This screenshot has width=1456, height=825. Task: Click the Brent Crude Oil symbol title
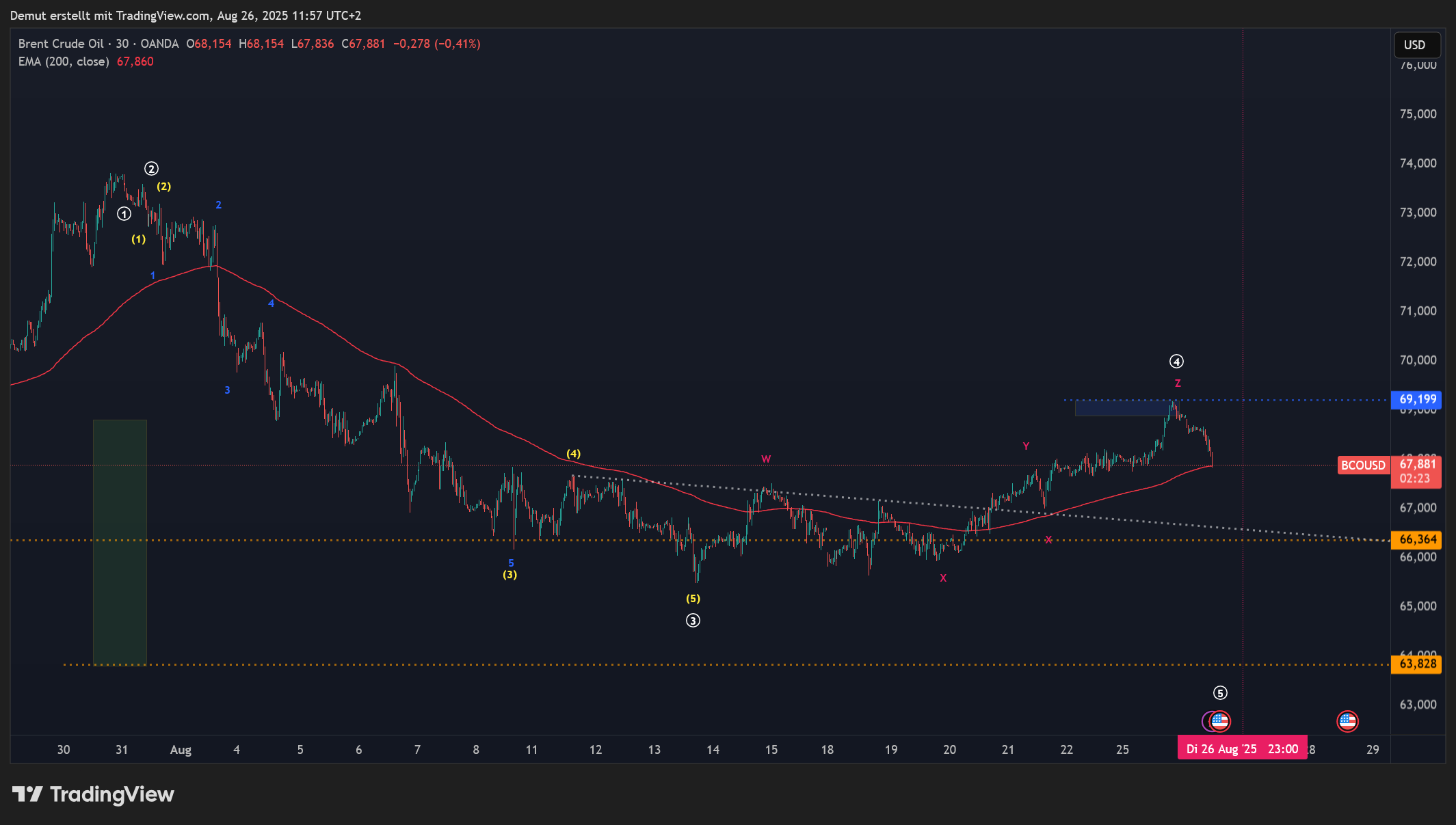[61, 44]
